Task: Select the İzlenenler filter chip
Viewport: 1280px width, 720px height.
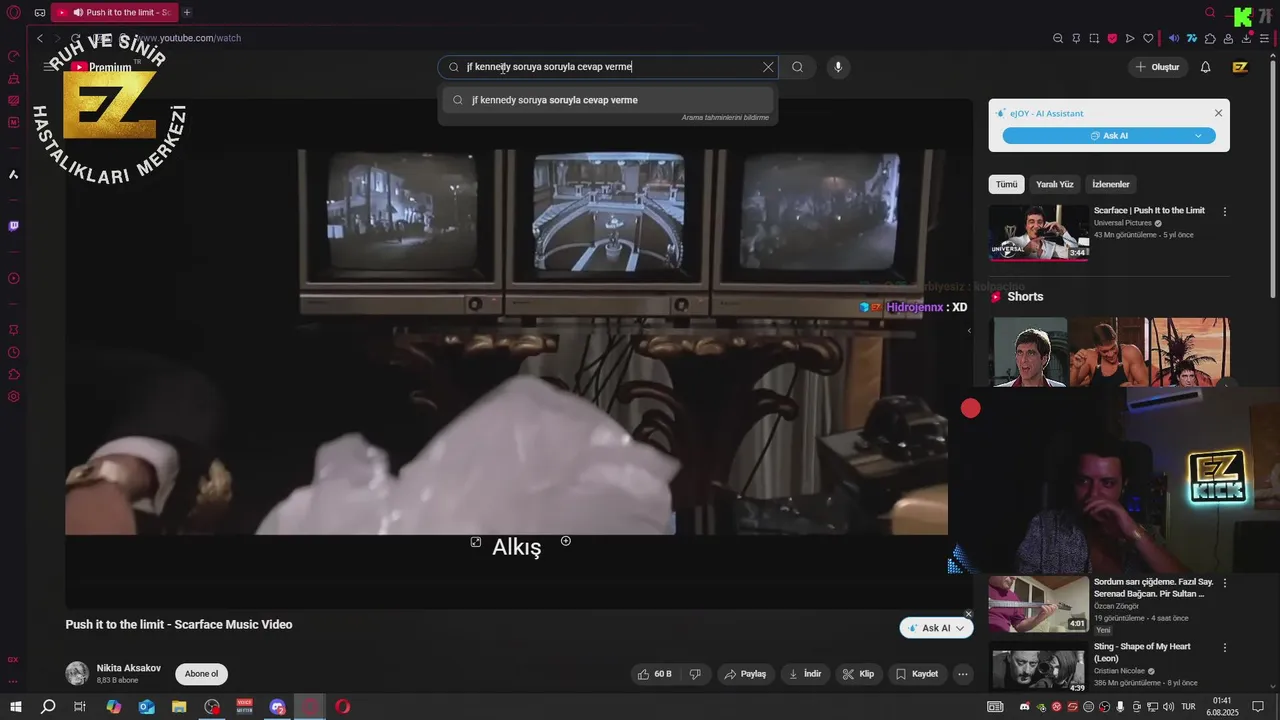Action: [1110, 184]
